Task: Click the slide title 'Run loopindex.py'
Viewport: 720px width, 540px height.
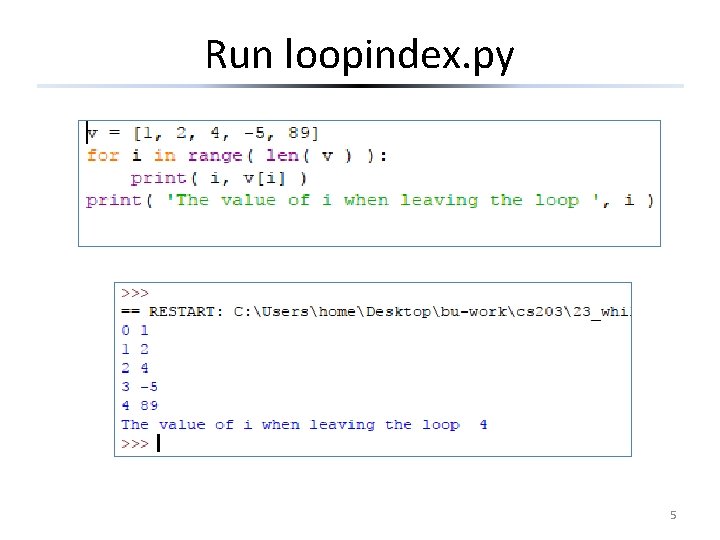Action: tap(360, 56)
